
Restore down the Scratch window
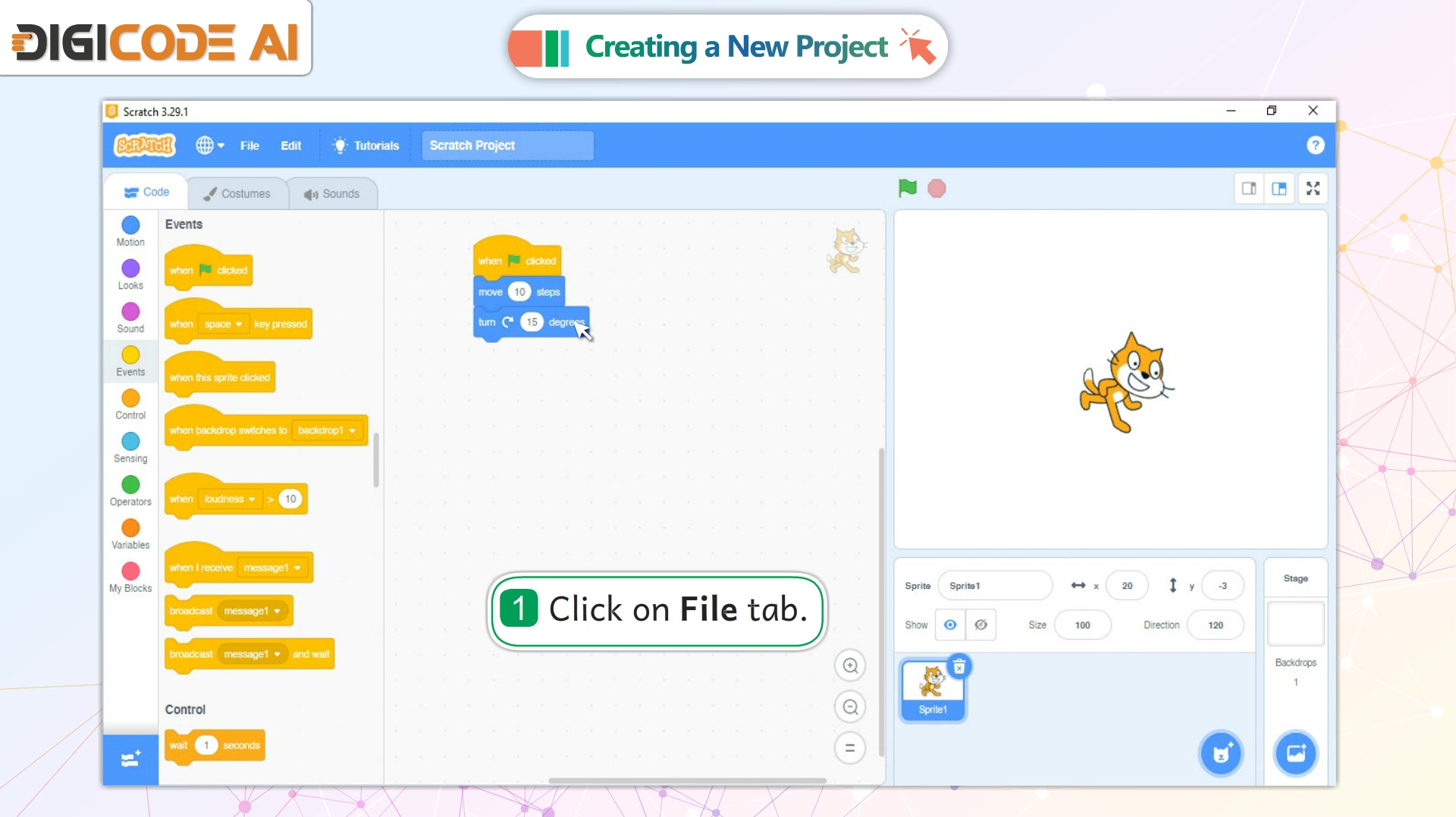(1272, 111)
